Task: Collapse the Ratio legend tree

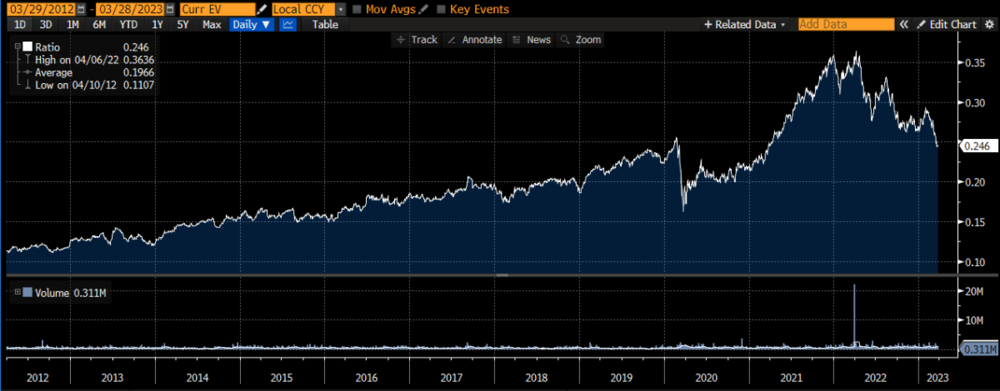Action: [x=17, y=47]
